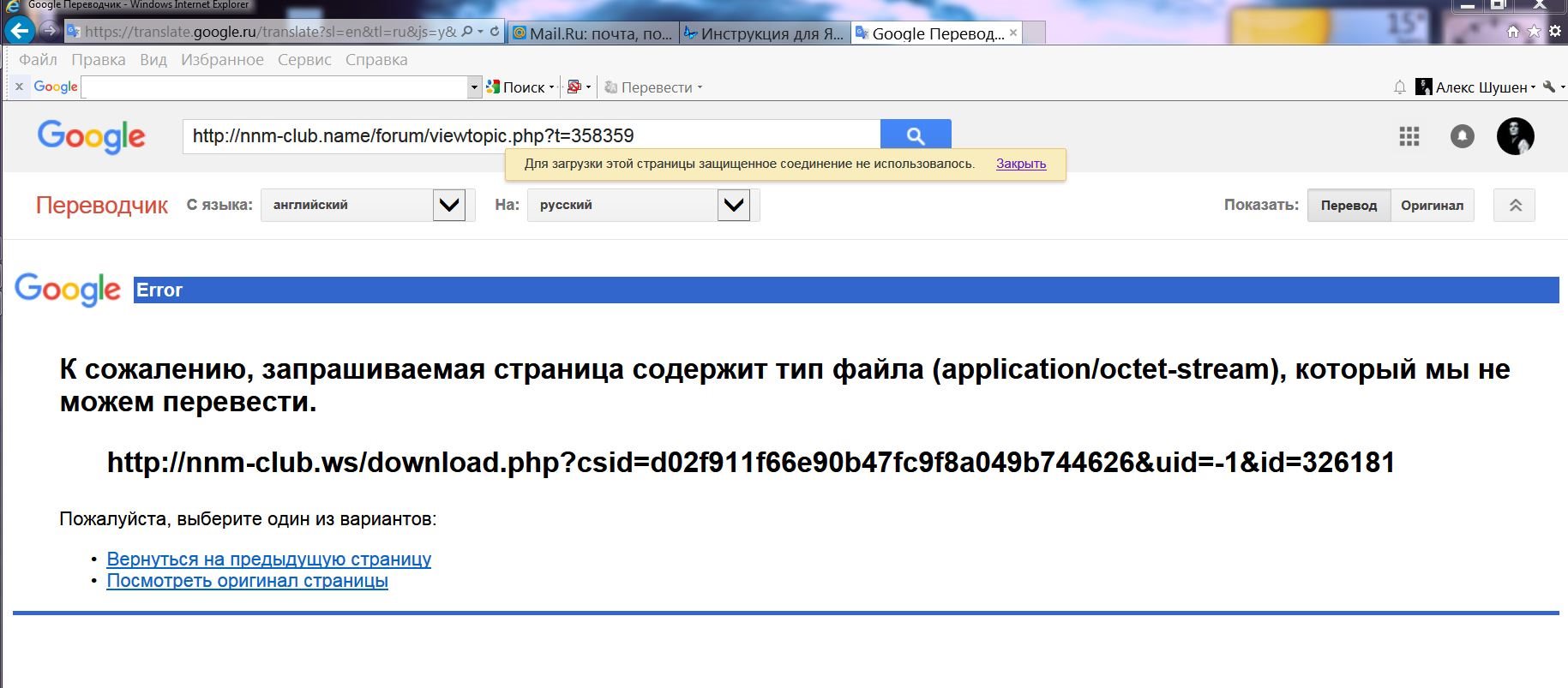This screenshot has width=1568, height=688.
Task: Click the browser address bar
Action: [x=270, y=32]
